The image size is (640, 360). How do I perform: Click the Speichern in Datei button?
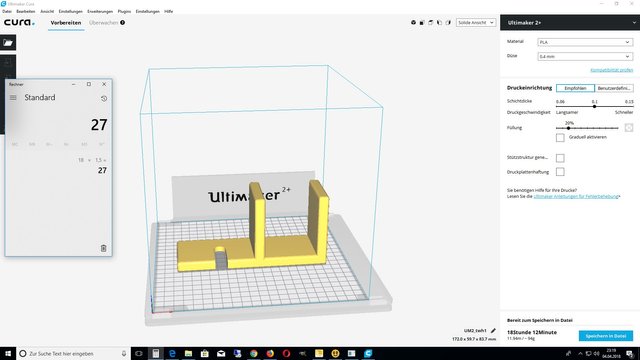click(606, 336)
